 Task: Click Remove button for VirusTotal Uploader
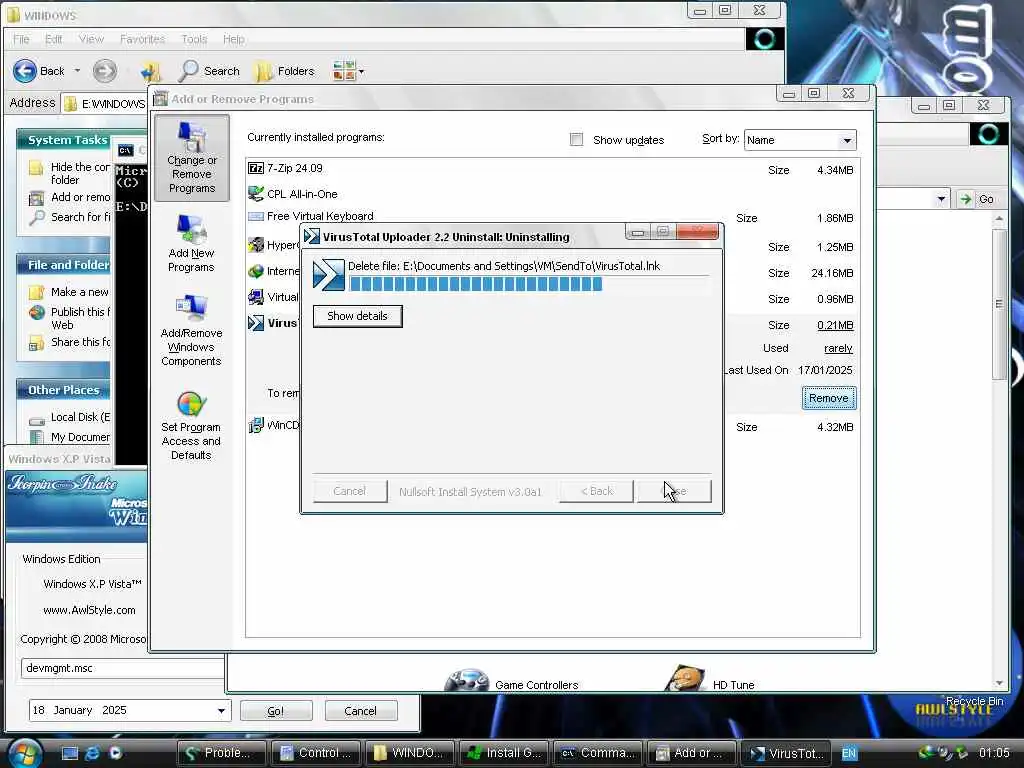click(x=829, y=398)
